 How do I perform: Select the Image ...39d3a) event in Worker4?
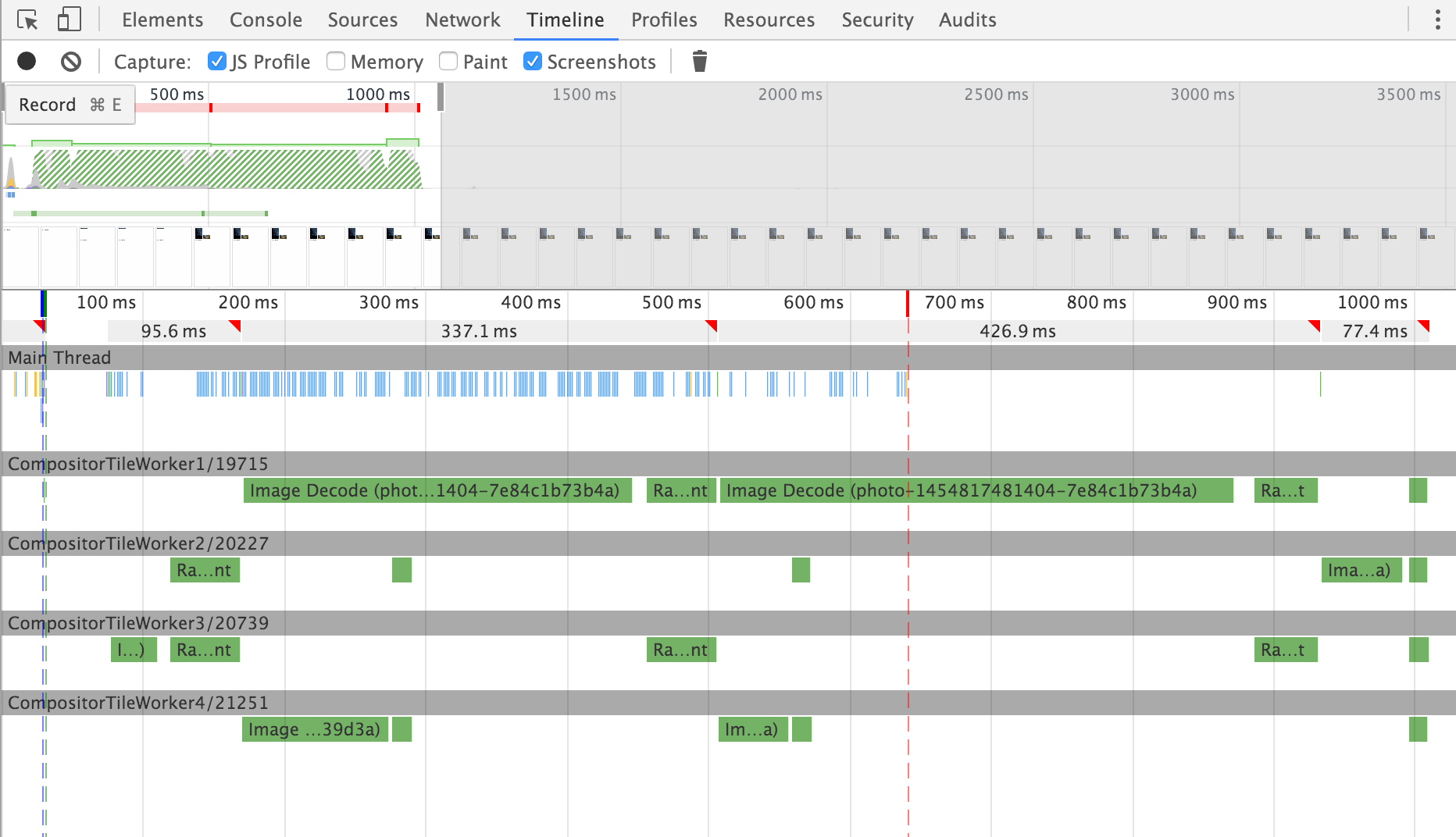pyautogui.click(x=315, y=729)
